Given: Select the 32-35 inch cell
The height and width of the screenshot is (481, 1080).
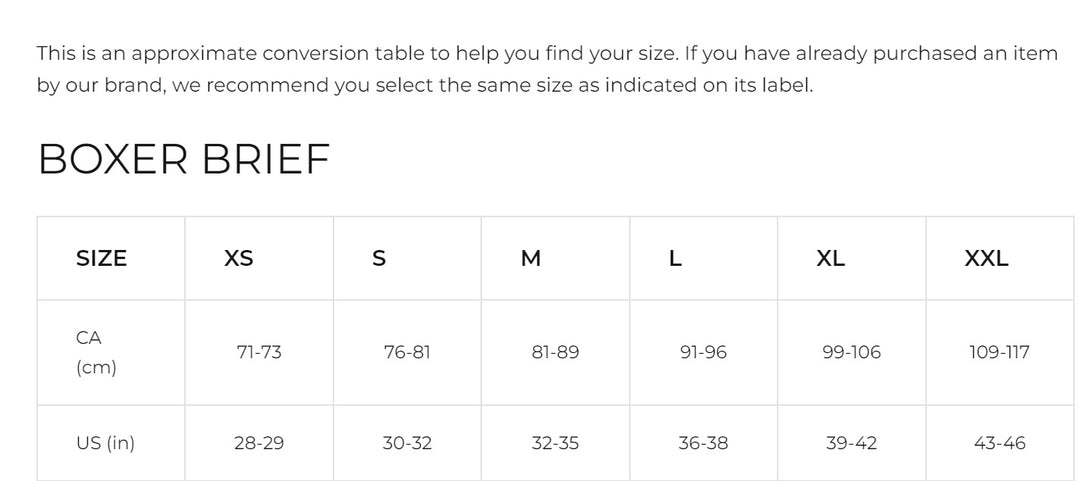Looking at the screenshot, I should click(555, 443).
